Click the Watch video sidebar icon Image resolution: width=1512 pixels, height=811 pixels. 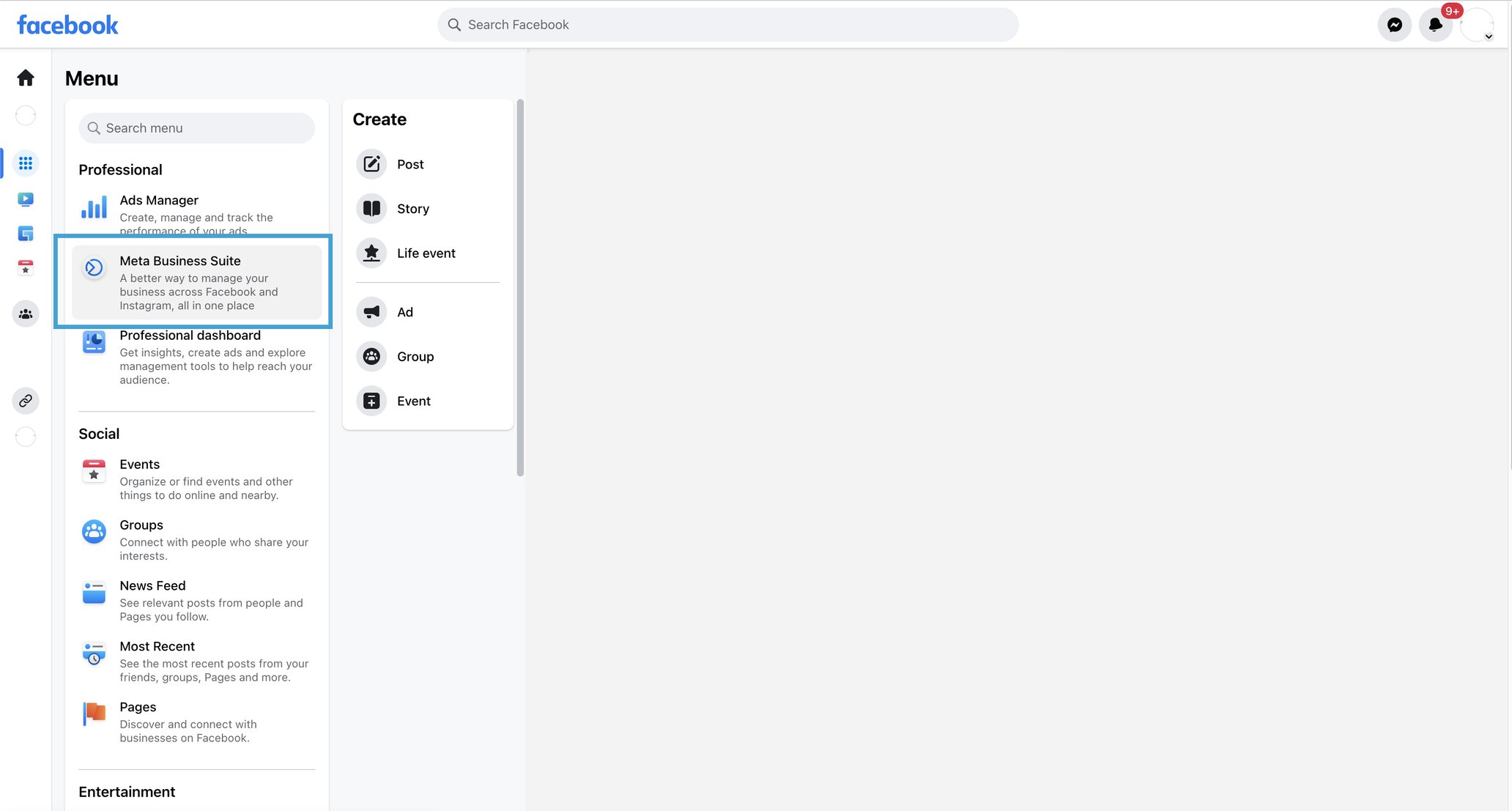click(x=26, y=199)
